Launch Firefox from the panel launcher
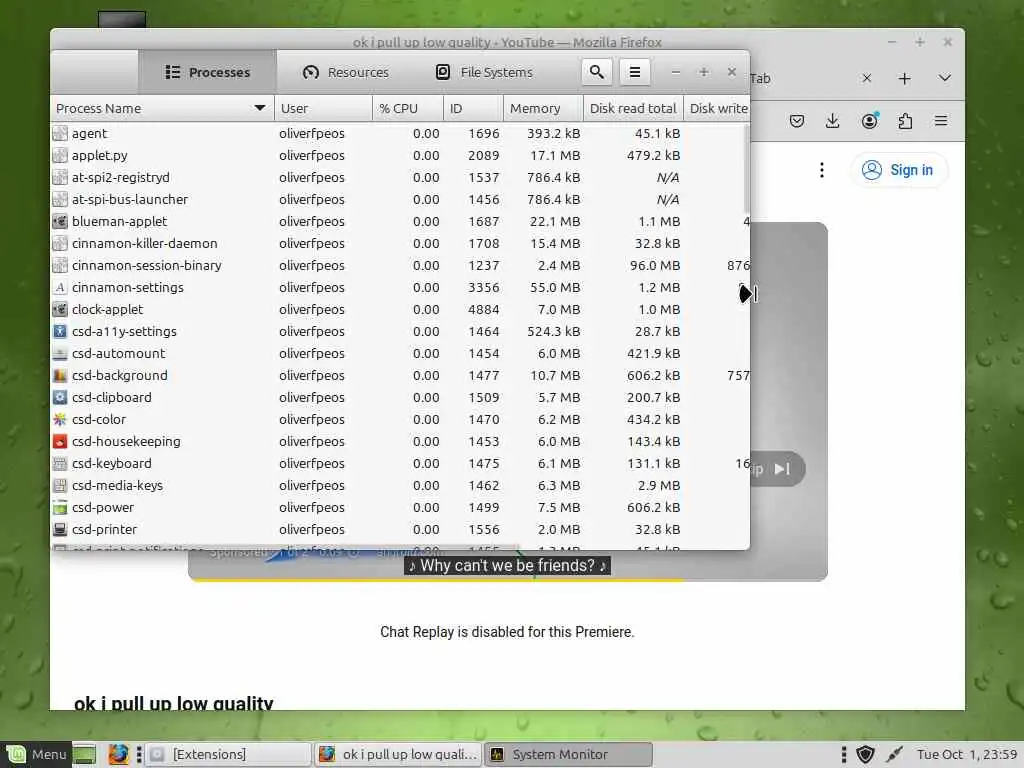The image size is (1024, 768). [x=118, y=754]
